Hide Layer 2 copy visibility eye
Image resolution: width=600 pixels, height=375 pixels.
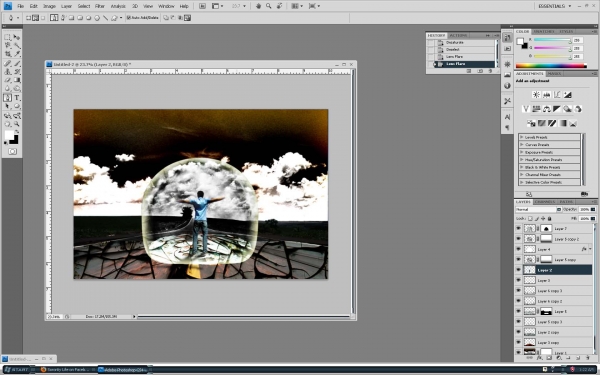tap(518, 332)
